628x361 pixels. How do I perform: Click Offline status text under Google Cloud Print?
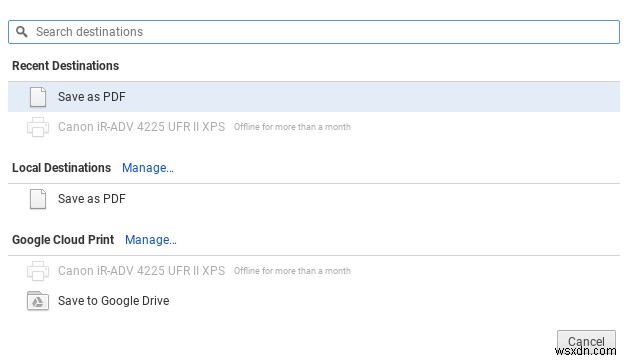pyautogui.click(x=292, y=271)
